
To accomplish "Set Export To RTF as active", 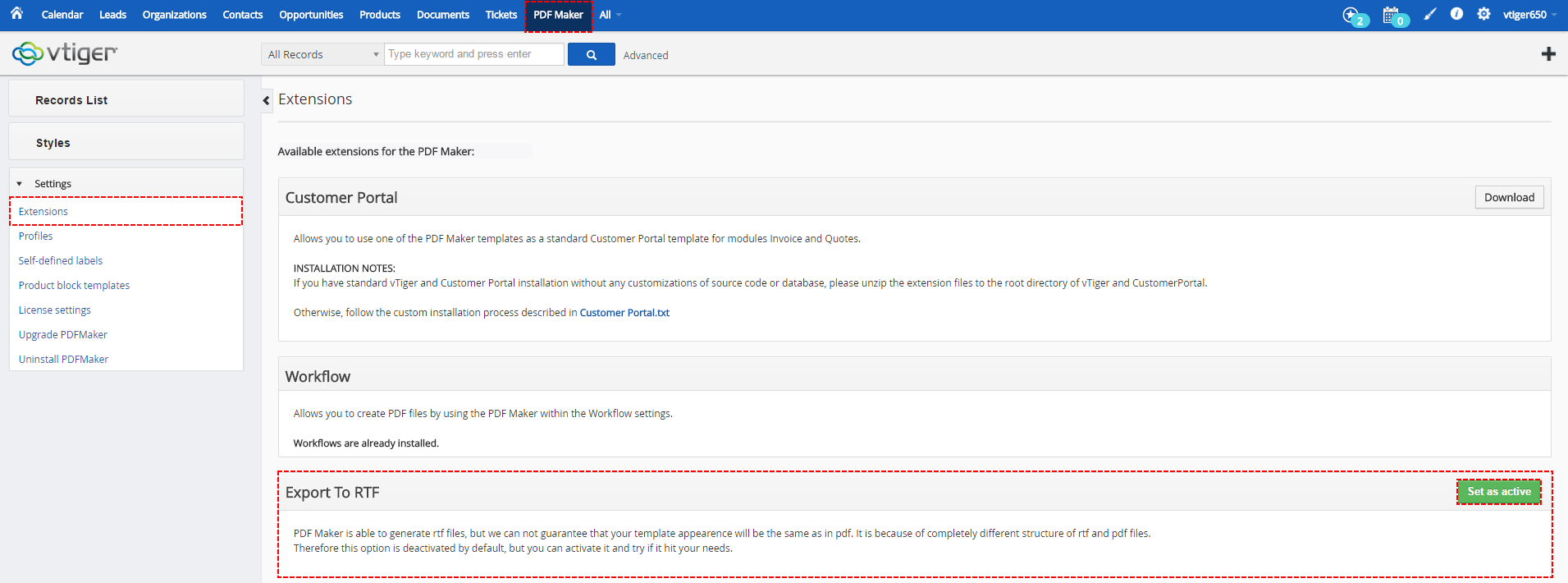I will [x=1499, y=492].
